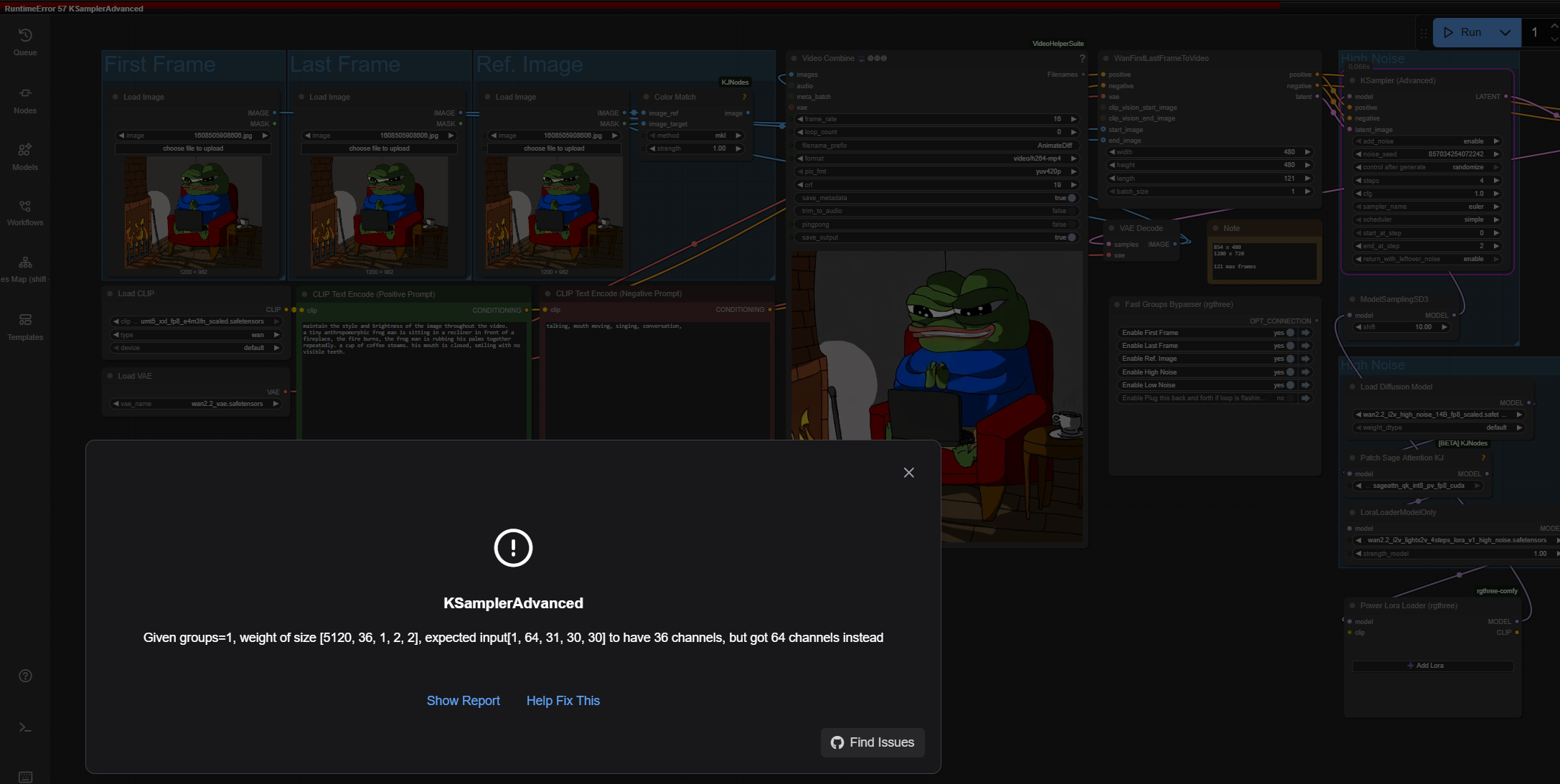
Task: Adjust the Color Match strength 1.00 value
Action: [x=695, y=148]
